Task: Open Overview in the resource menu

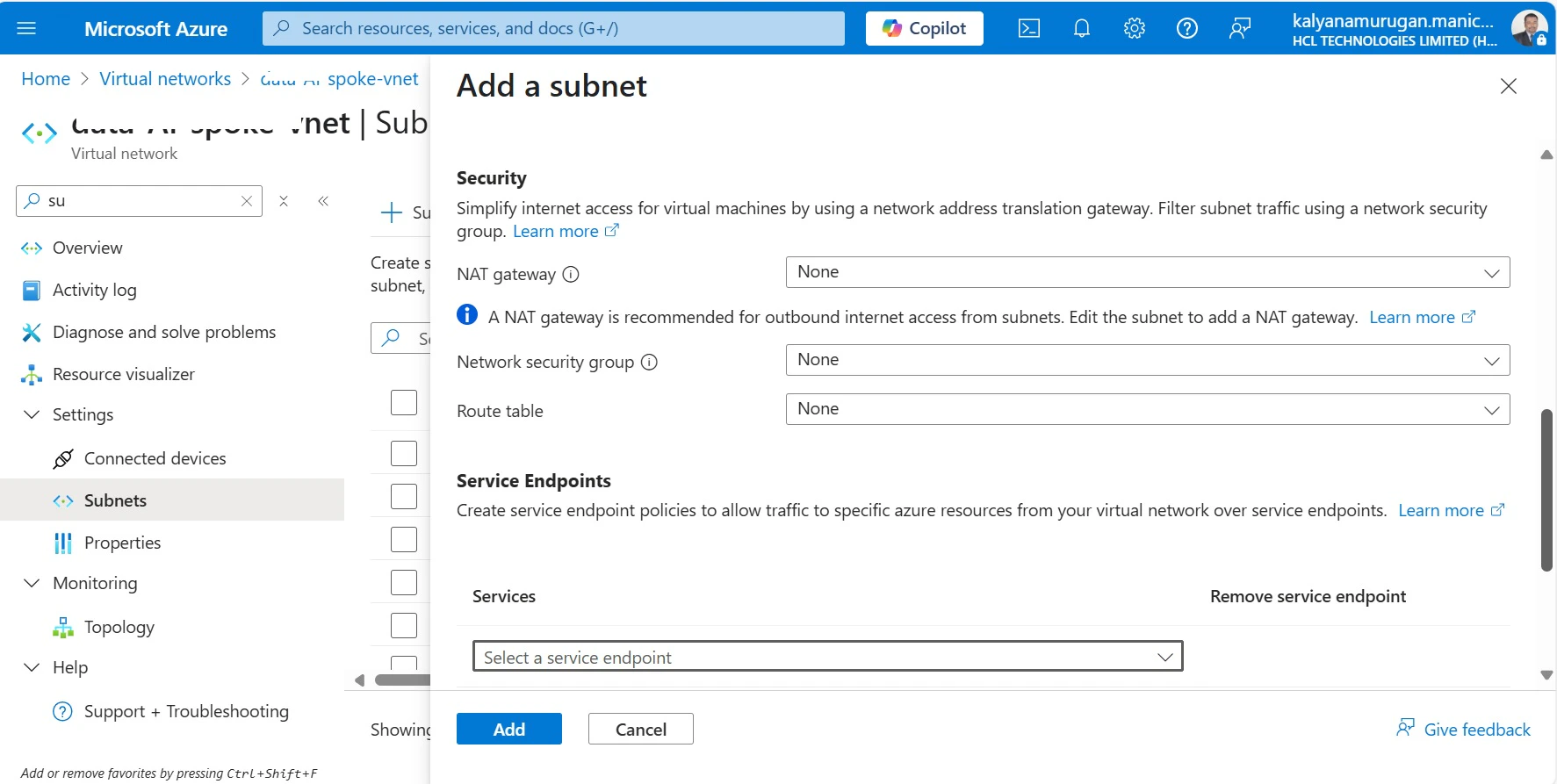Action: [x=88, y=248]
